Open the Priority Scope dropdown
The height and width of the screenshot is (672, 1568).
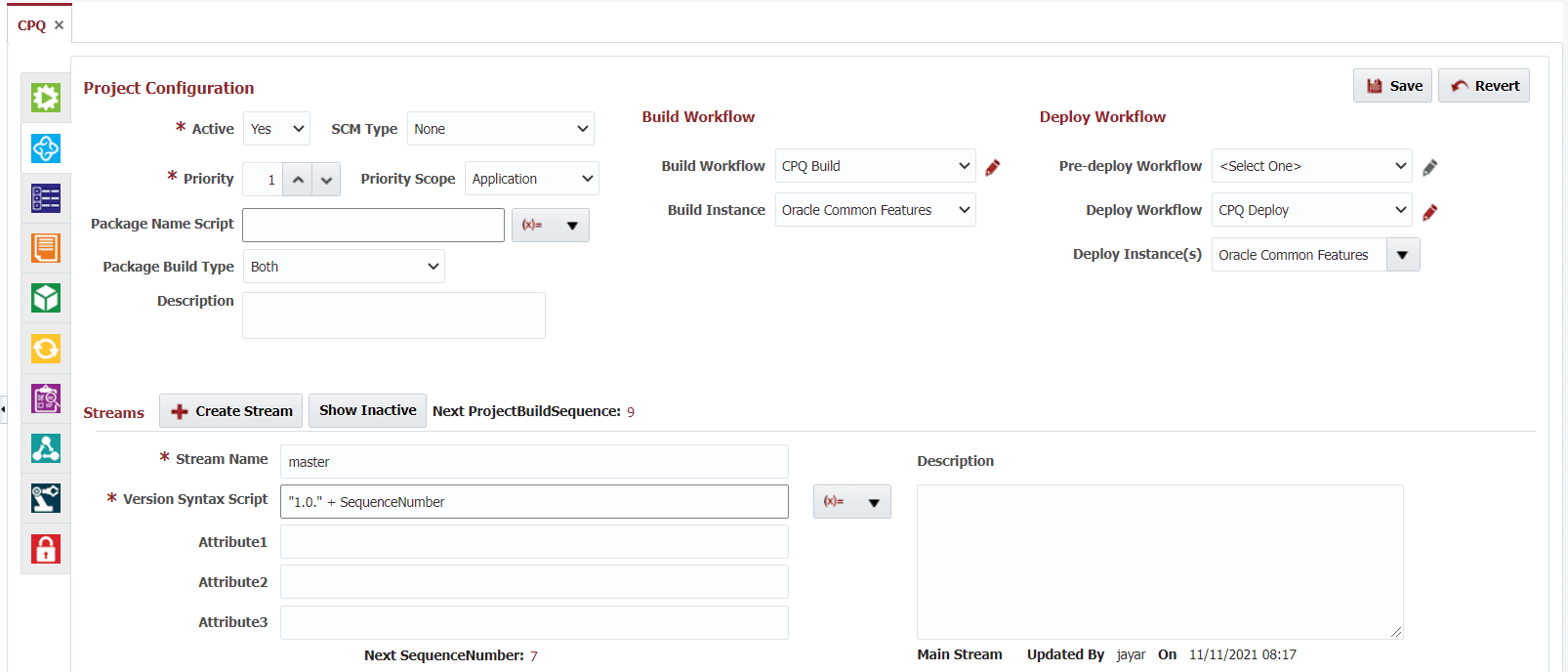[x=531, y=179]
